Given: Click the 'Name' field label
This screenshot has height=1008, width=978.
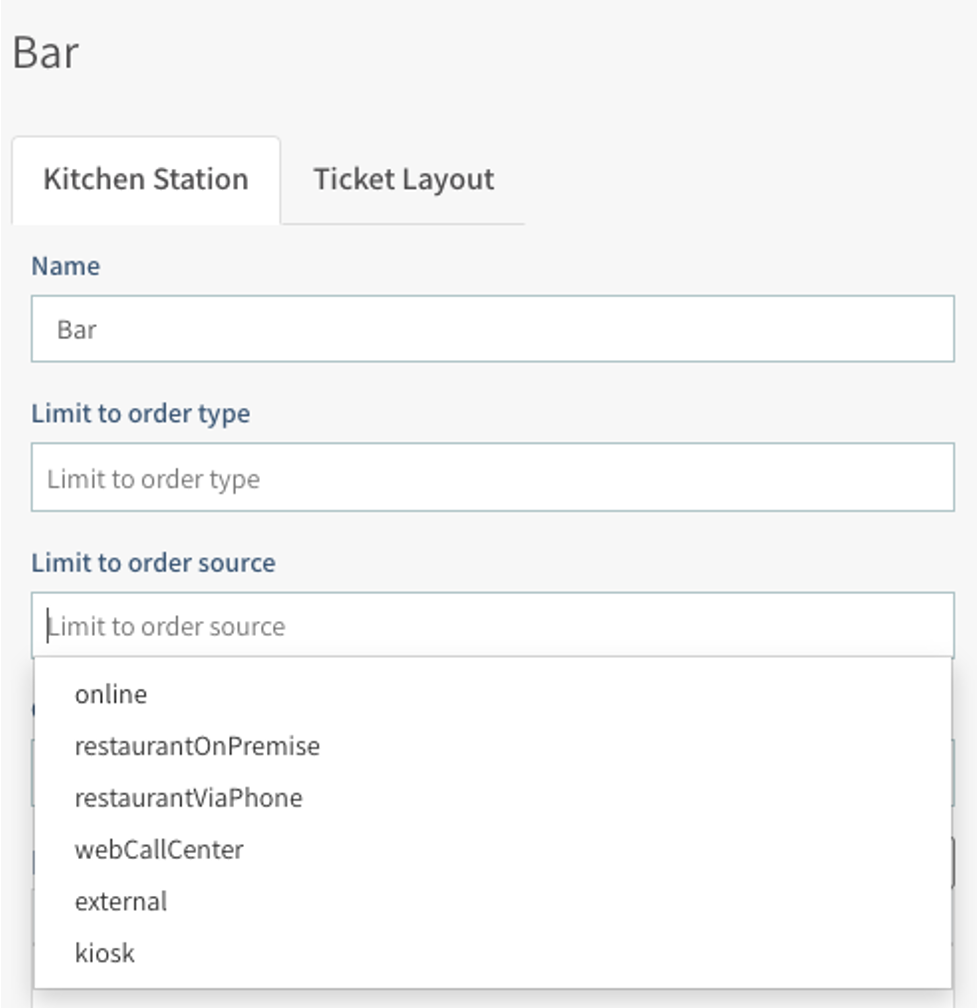Looking at the screenshot, I should coord(66,266).
